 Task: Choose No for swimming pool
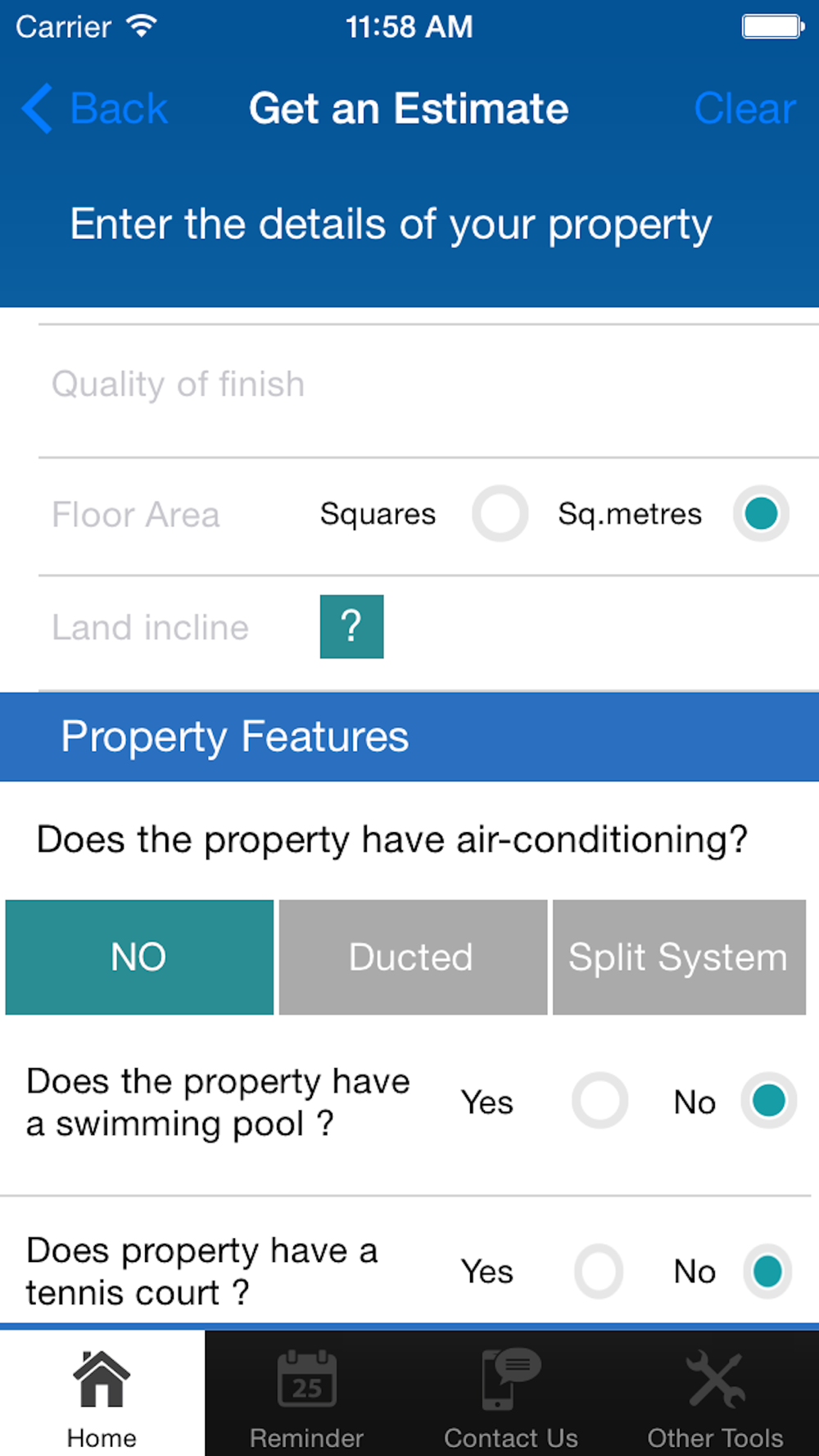pos(768,1101)
